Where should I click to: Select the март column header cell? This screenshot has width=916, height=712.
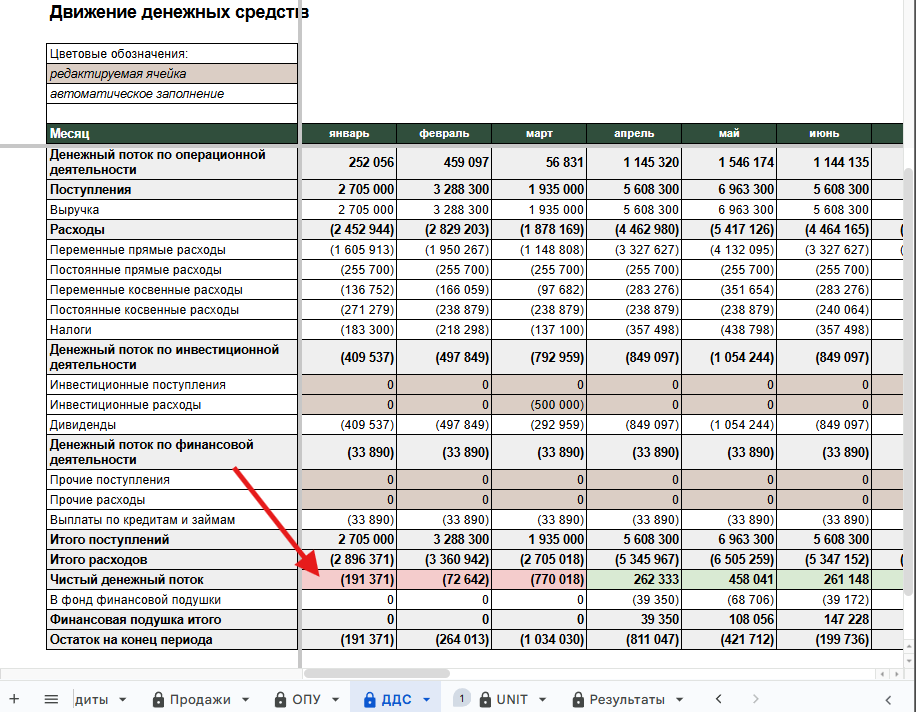click(539, 133)
